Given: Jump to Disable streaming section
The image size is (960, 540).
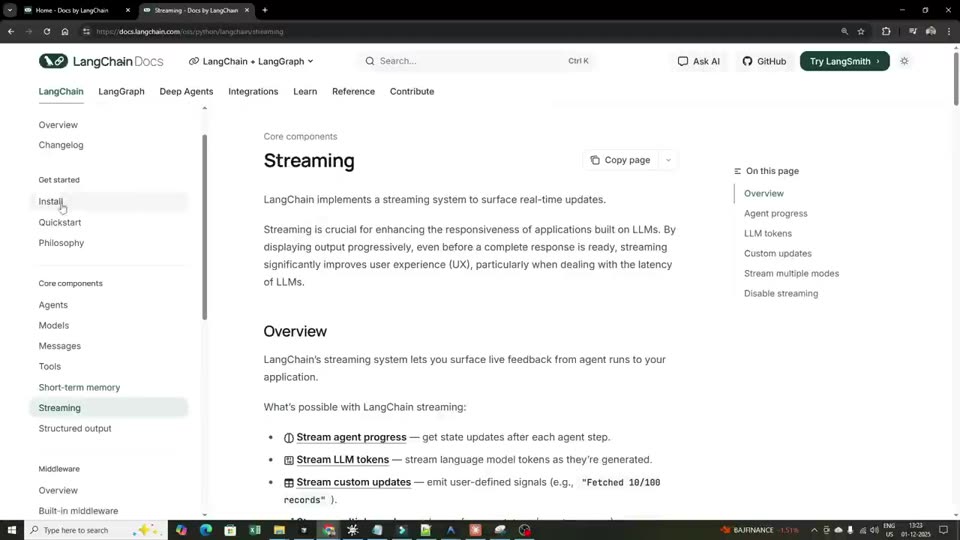Looking at the screenshot, I should [781, 293].
